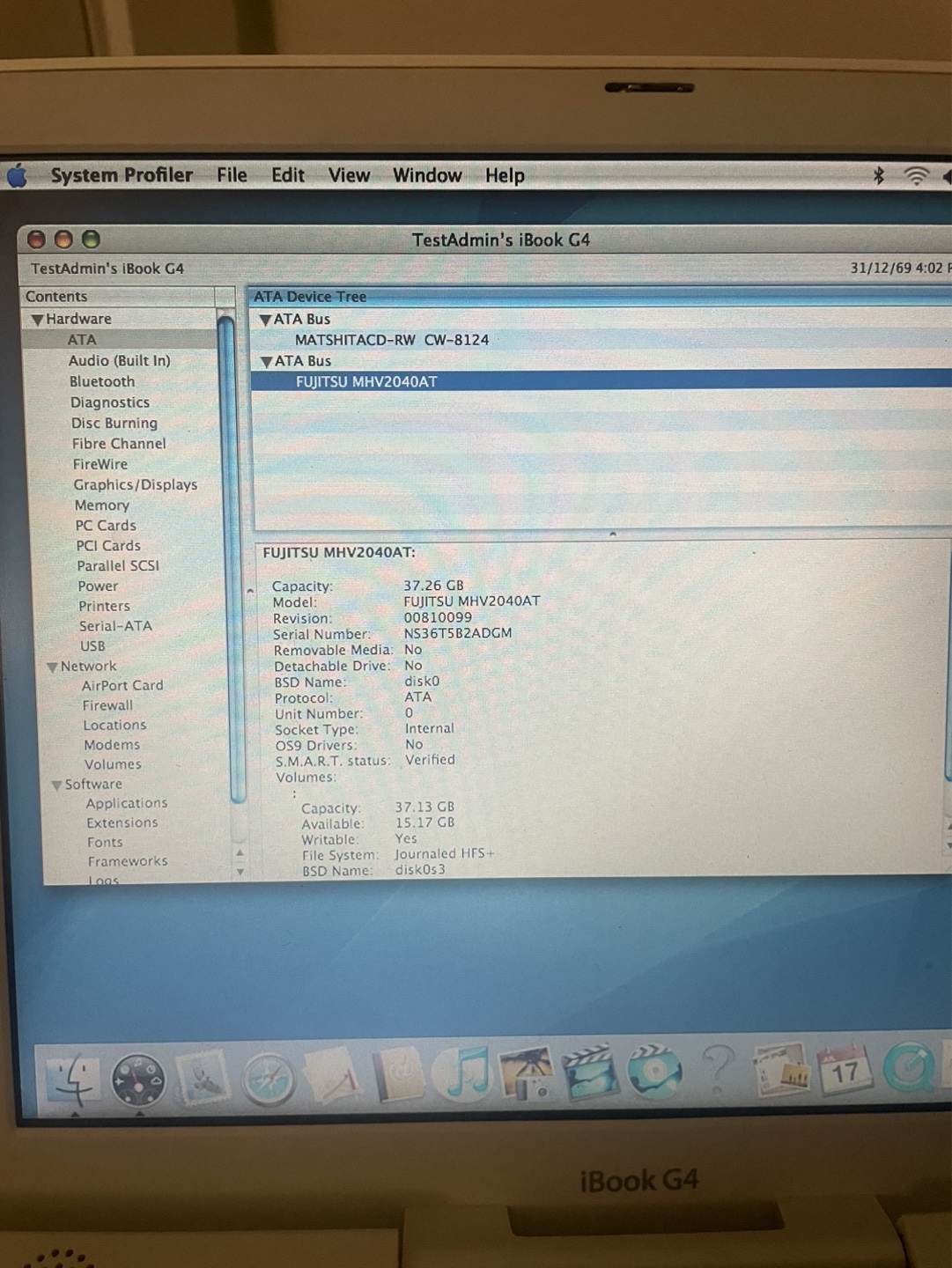The height and width of the screenshot is (1268, 952).
Task: Click the Bluetooth status icon in menu bar
Action: 878,176
